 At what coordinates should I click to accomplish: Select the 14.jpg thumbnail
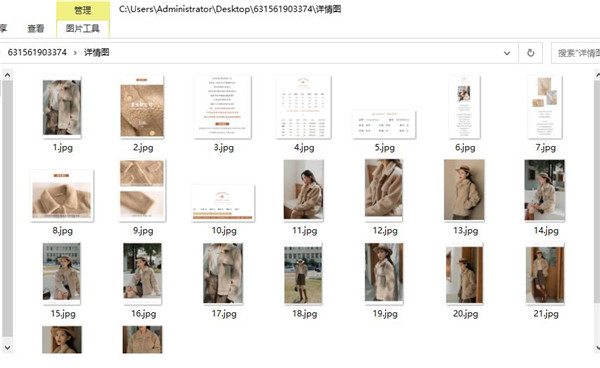pos(545,191)
